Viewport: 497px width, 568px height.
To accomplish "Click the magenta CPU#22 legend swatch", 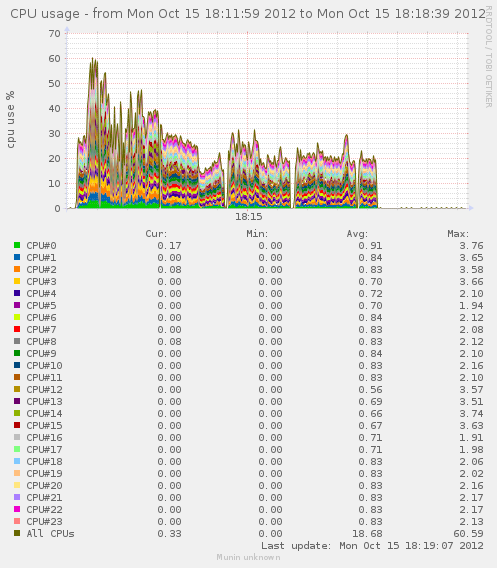I will tap(17, 509).
